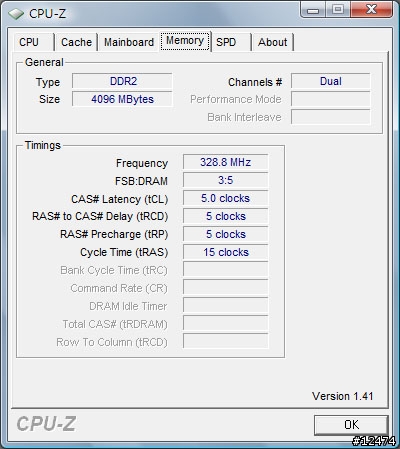
Task: Click the Channels # label
Action: [x=255, y=82]
